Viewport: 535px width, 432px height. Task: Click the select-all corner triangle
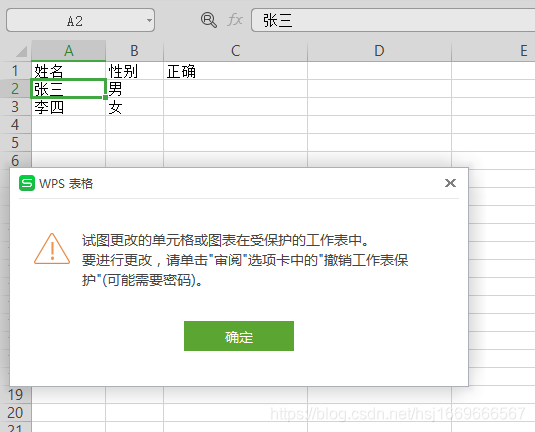21,51
